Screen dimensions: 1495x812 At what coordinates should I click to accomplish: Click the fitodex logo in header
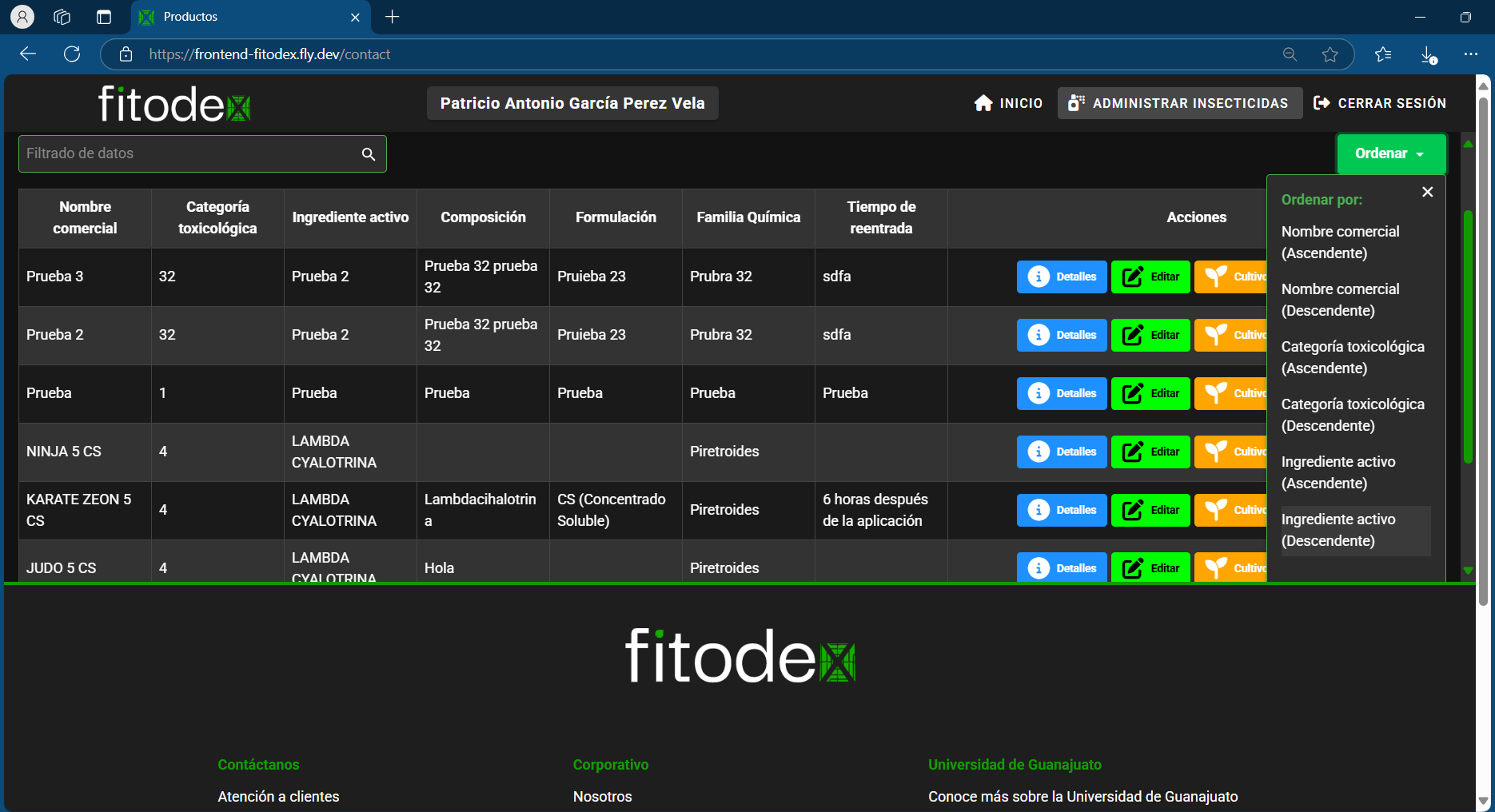click(174, 104)
